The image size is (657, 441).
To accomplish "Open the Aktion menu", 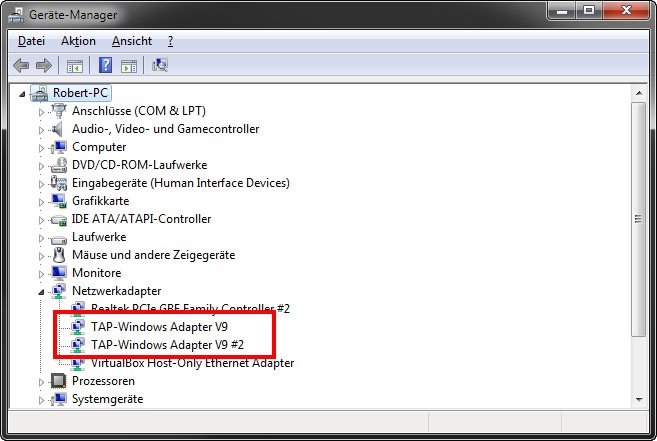I will point(78,41).
